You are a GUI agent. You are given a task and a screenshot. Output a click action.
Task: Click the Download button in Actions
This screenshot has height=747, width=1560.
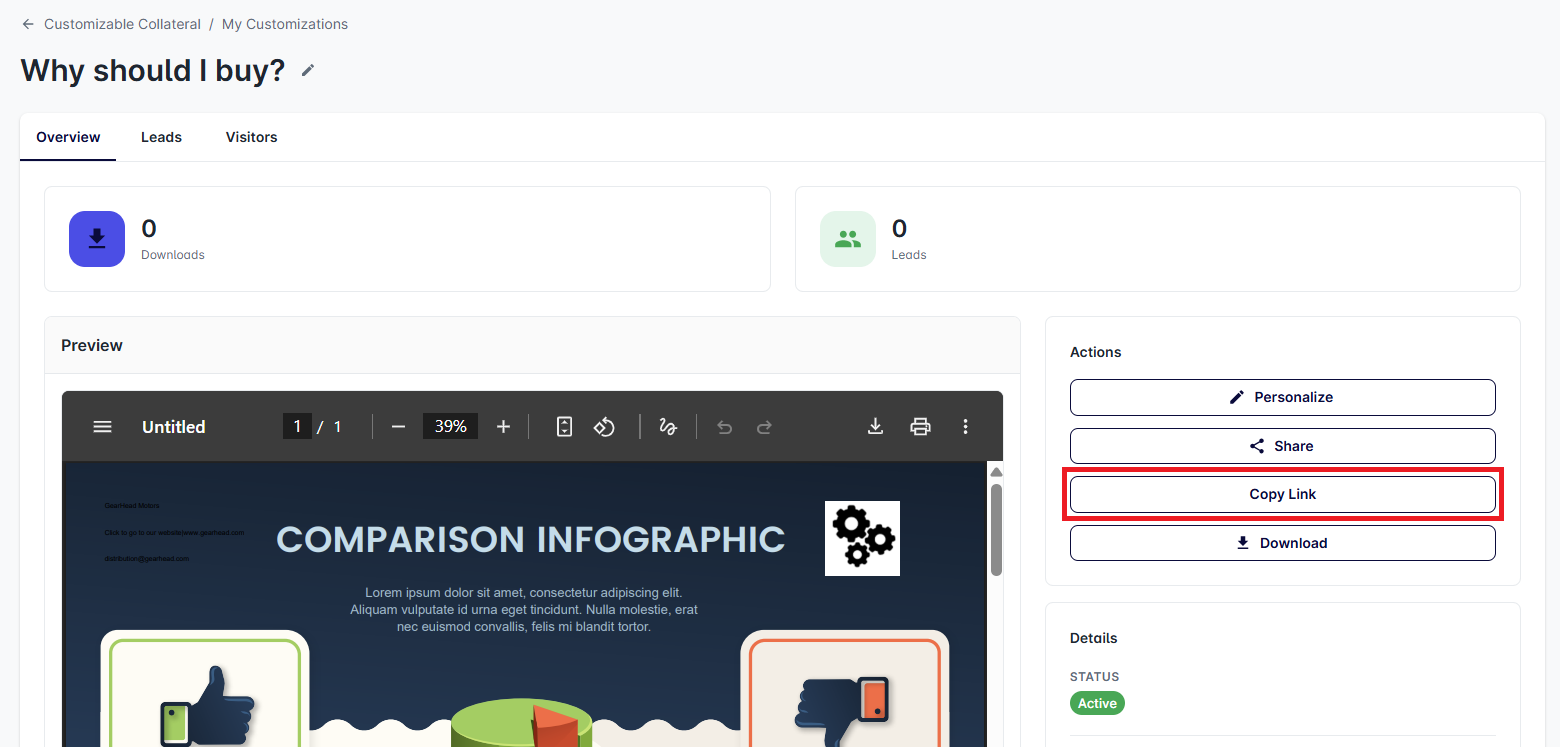[1282, 543]
